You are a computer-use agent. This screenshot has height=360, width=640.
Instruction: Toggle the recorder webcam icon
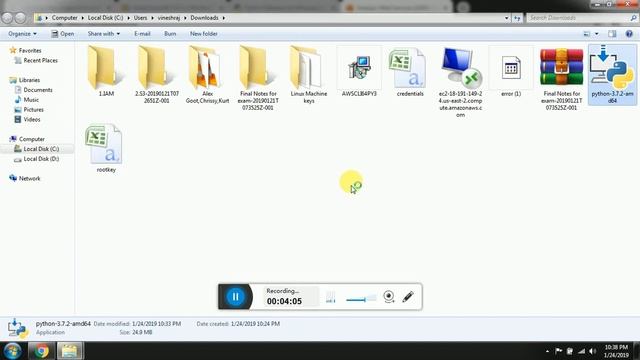point(389,297)
